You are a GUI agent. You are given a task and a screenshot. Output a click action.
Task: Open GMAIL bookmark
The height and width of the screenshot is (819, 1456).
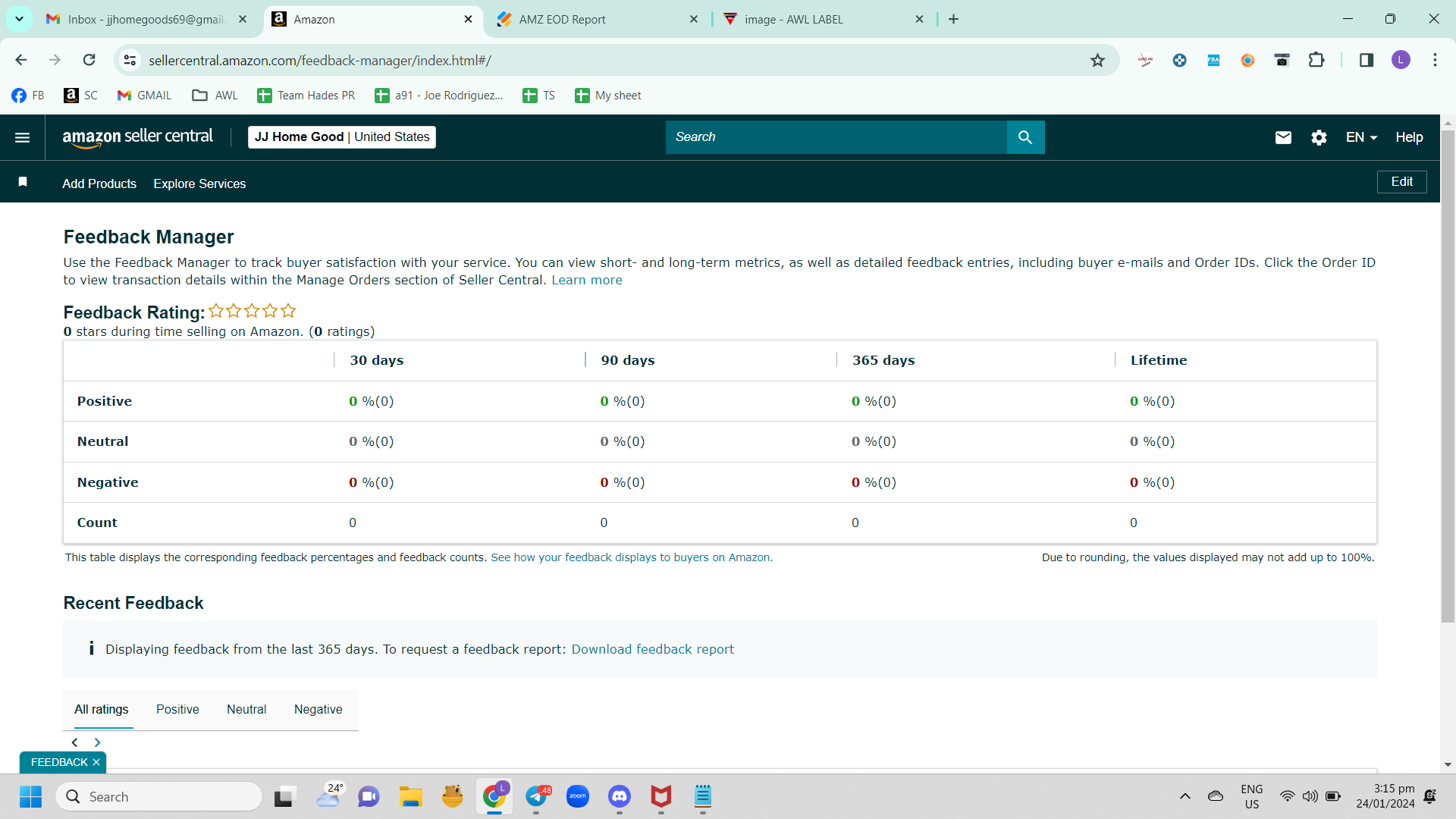(x=144, y=95)
